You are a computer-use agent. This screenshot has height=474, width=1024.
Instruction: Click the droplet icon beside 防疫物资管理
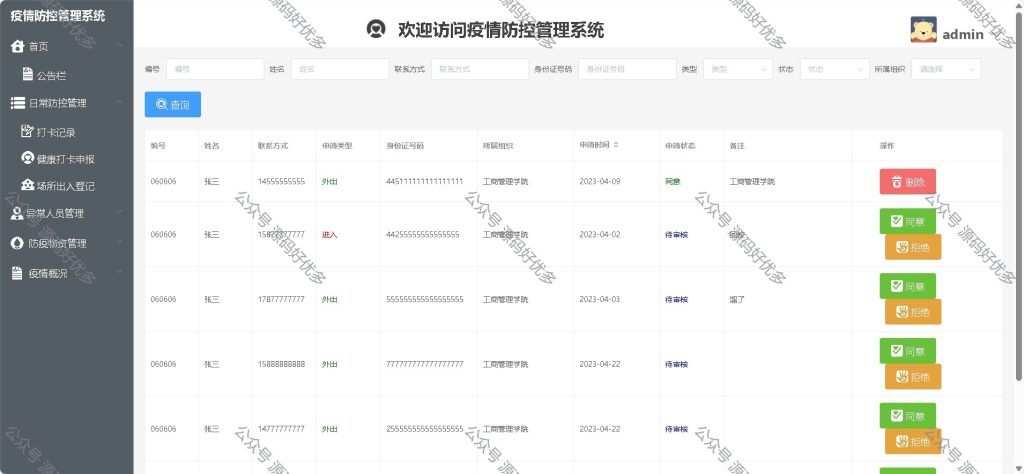pyautogui.click(x=18, y=243)
